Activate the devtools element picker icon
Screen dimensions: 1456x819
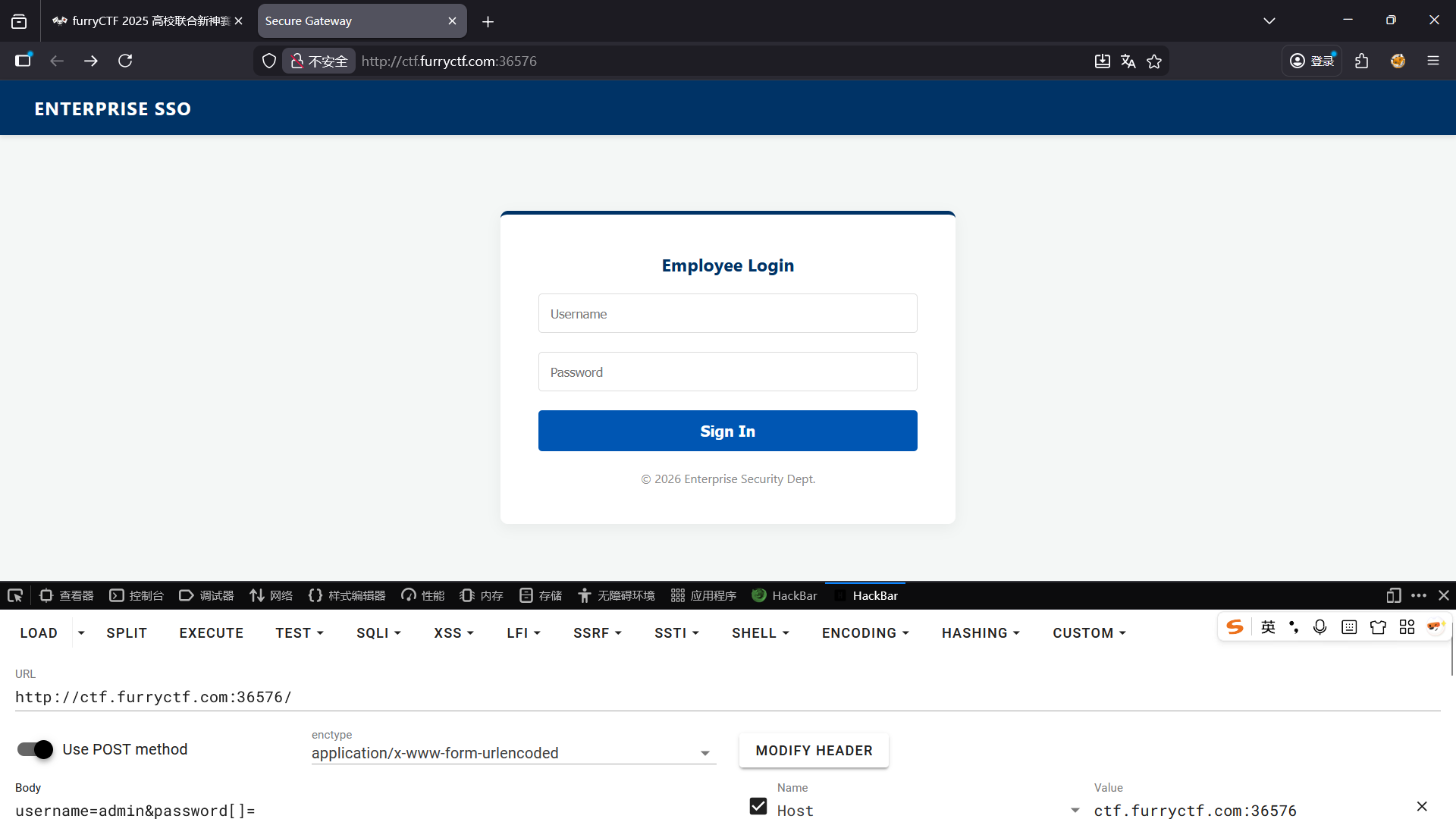[x=15, y=595]
